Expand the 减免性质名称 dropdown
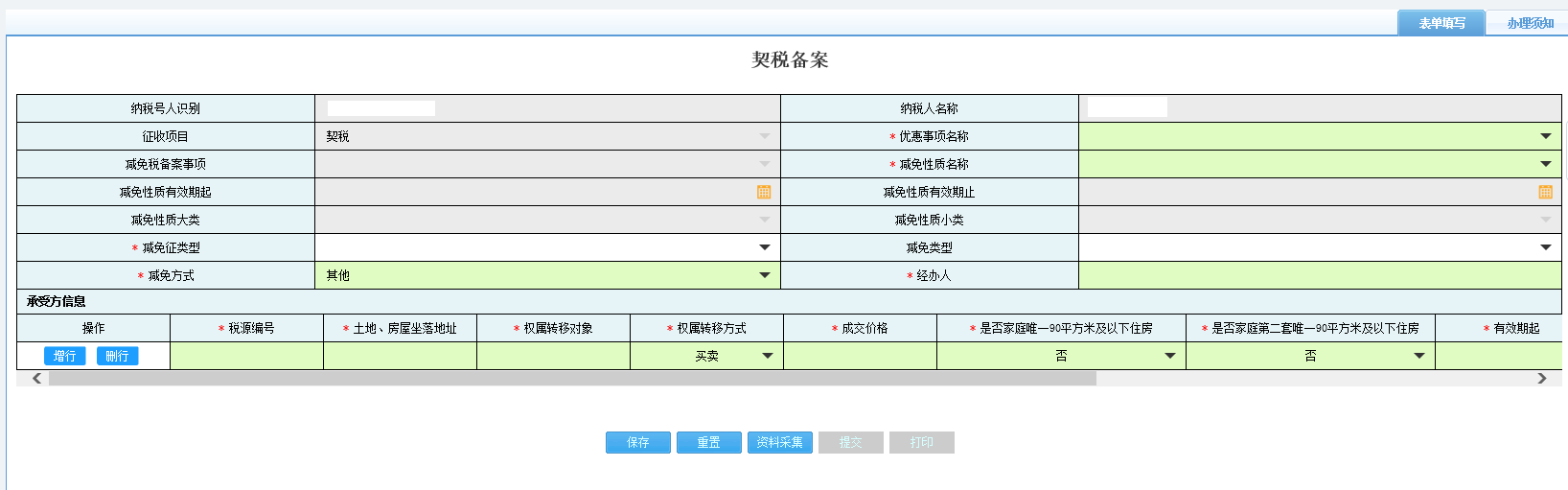This screenshot has width=1568, height=490. click(x=1545, y=164)
